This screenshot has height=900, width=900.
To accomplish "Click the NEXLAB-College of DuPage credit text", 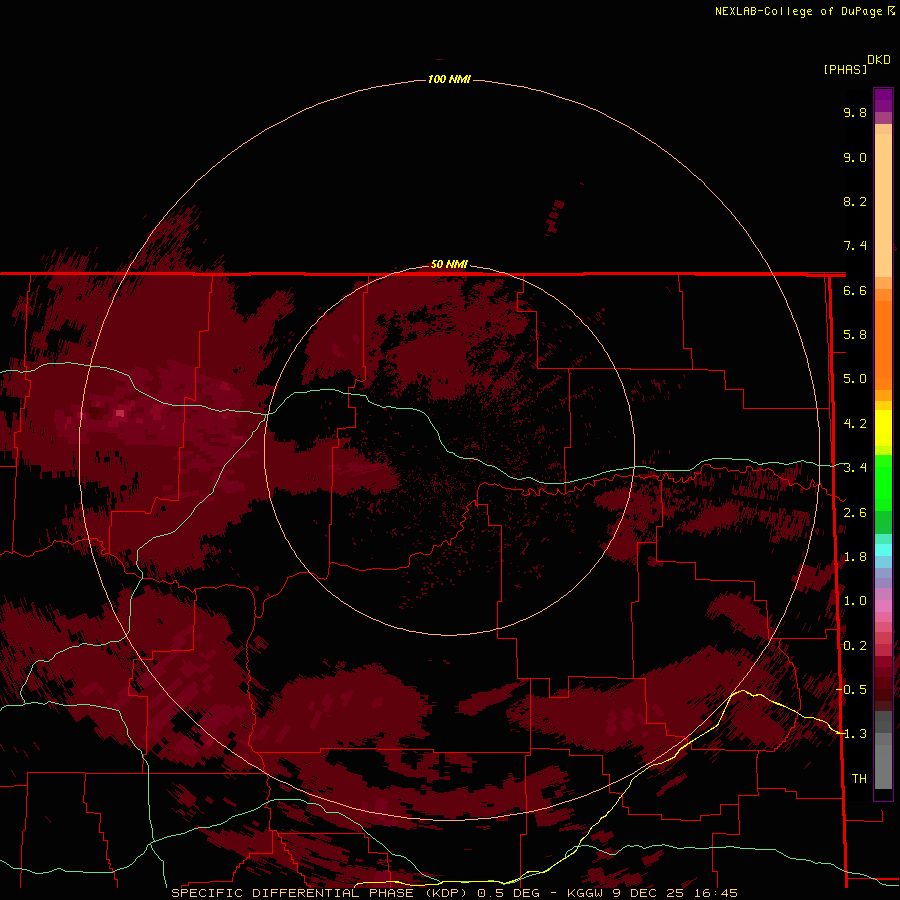I will [799, 11].
